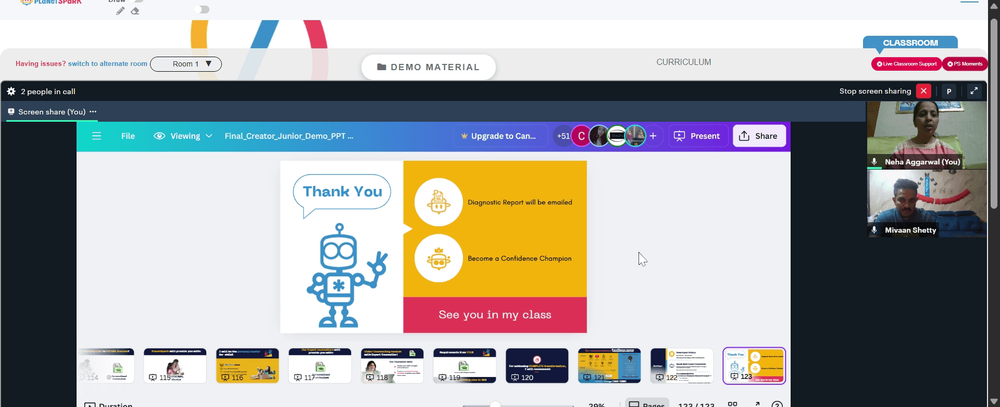Show the +51 collaborators list
This screenshot has width=1000, height=407.
point(563,136)
